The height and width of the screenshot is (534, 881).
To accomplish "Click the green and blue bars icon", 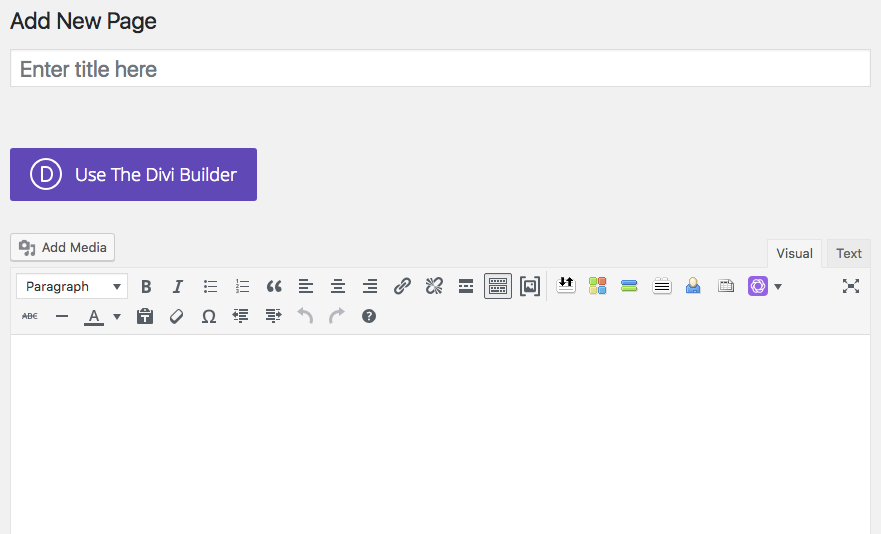I will coord(629,286).
